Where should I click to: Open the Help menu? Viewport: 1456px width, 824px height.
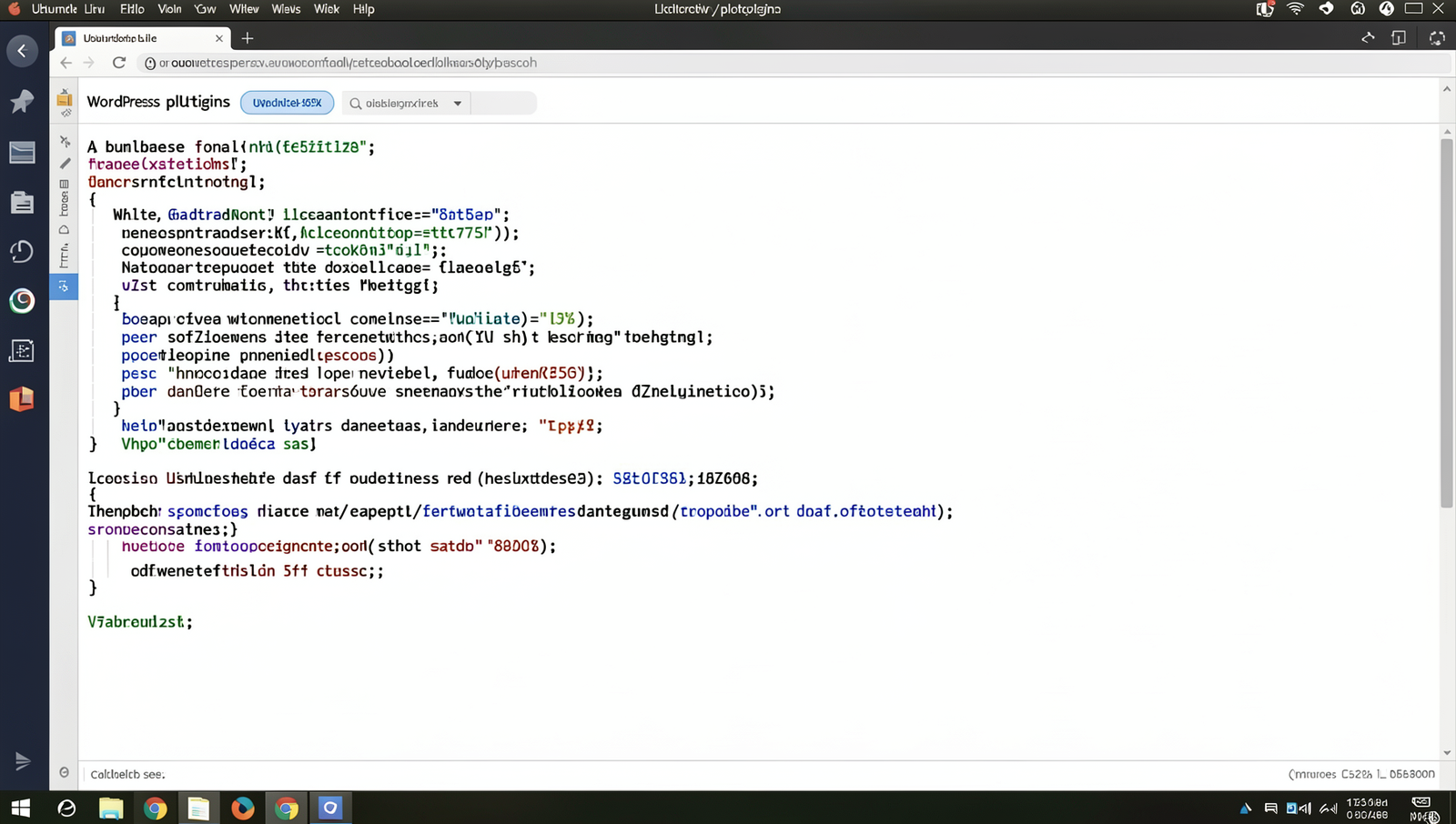(363, 9)
